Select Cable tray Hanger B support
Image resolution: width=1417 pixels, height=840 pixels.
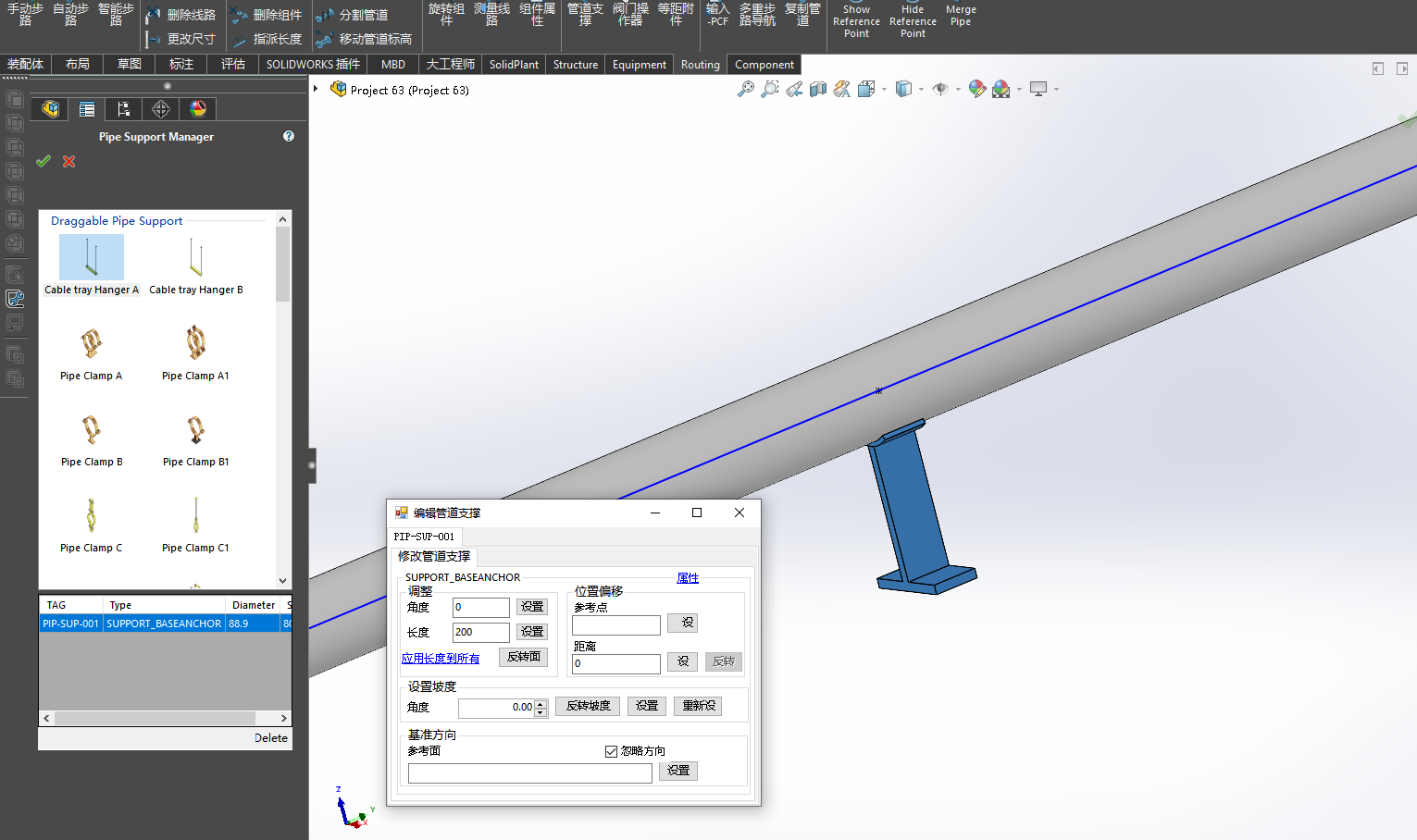[196, 266]
